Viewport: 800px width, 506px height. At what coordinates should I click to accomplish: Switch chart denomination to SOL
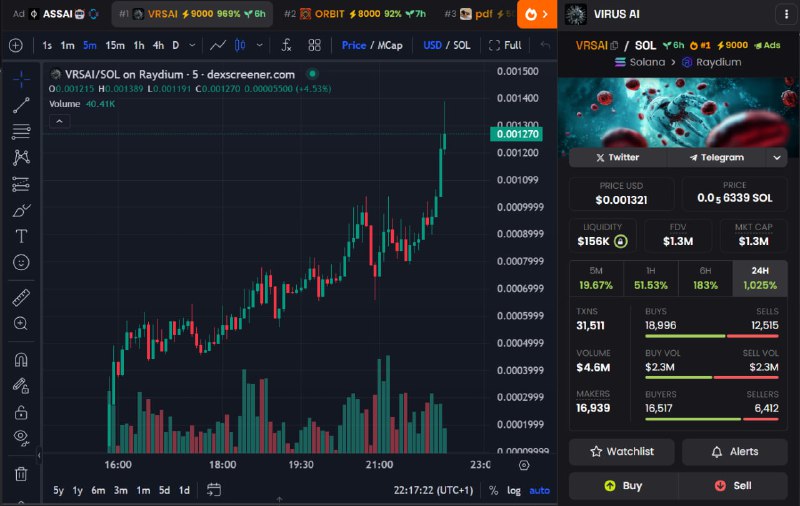[x=462, y=45]
